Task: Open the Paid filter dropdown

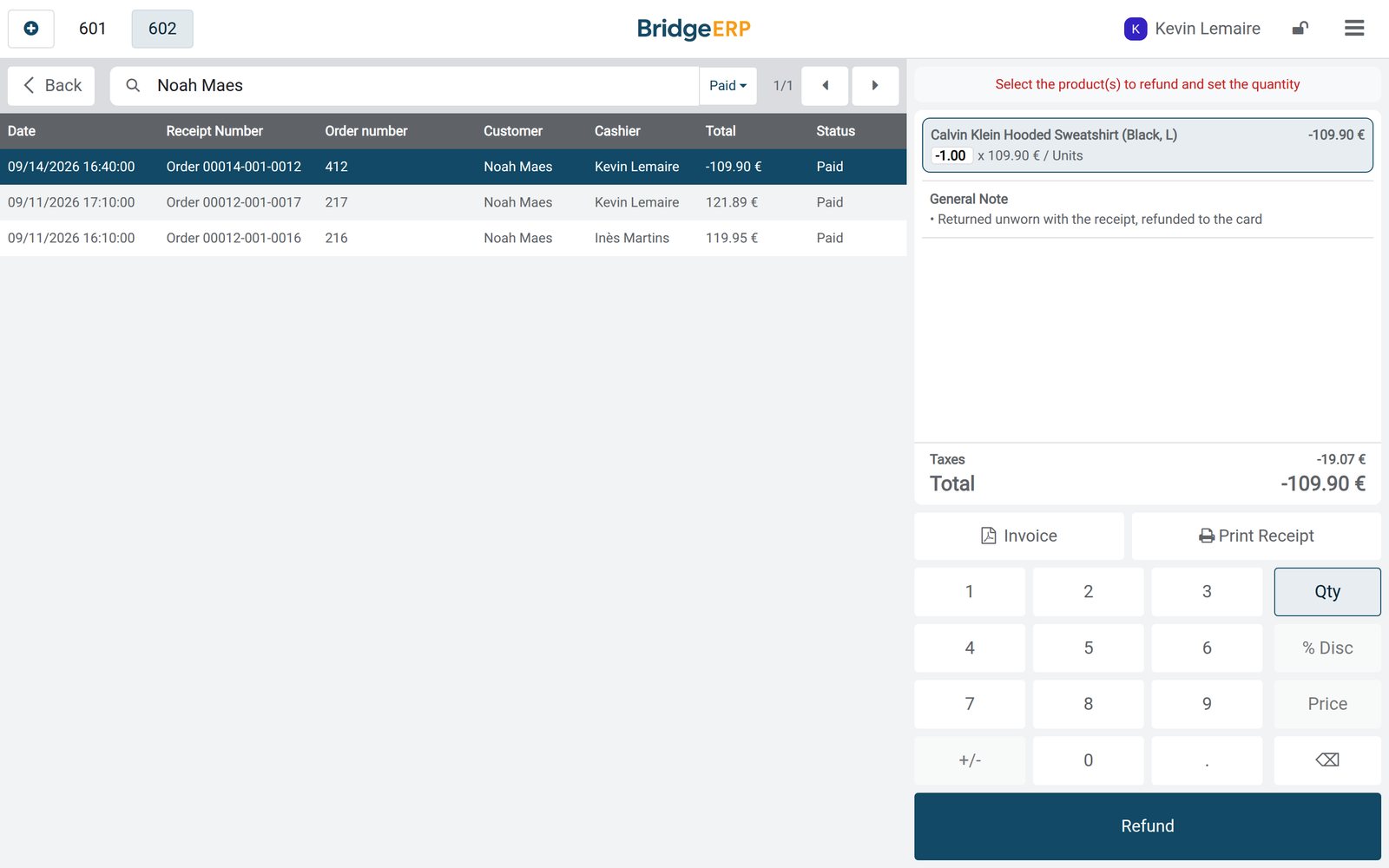Action: coord(727,86)
